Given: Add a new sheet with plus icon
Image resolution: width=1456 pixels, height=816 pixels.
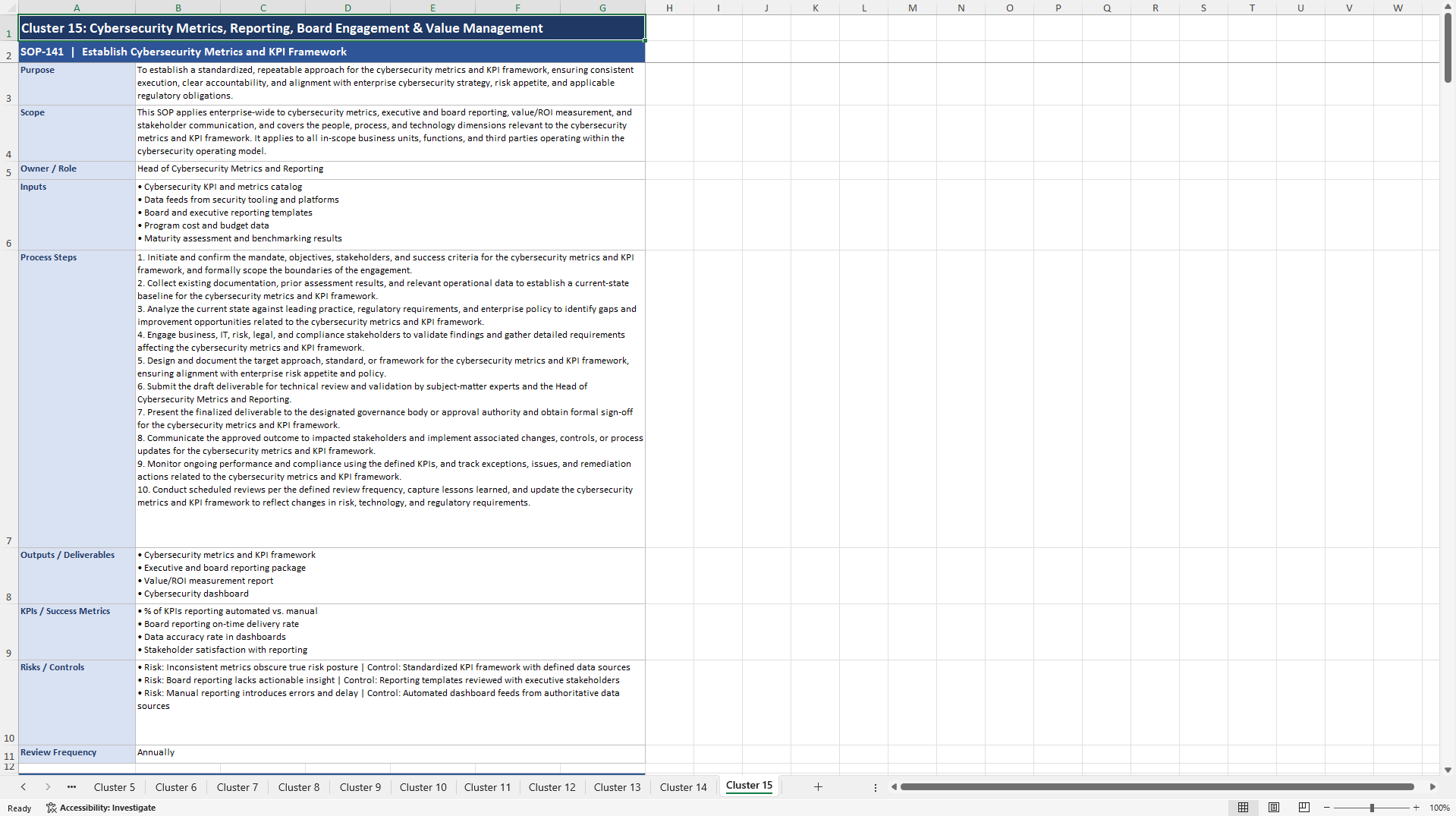Looking at the screenshot, I should [818, 787].
